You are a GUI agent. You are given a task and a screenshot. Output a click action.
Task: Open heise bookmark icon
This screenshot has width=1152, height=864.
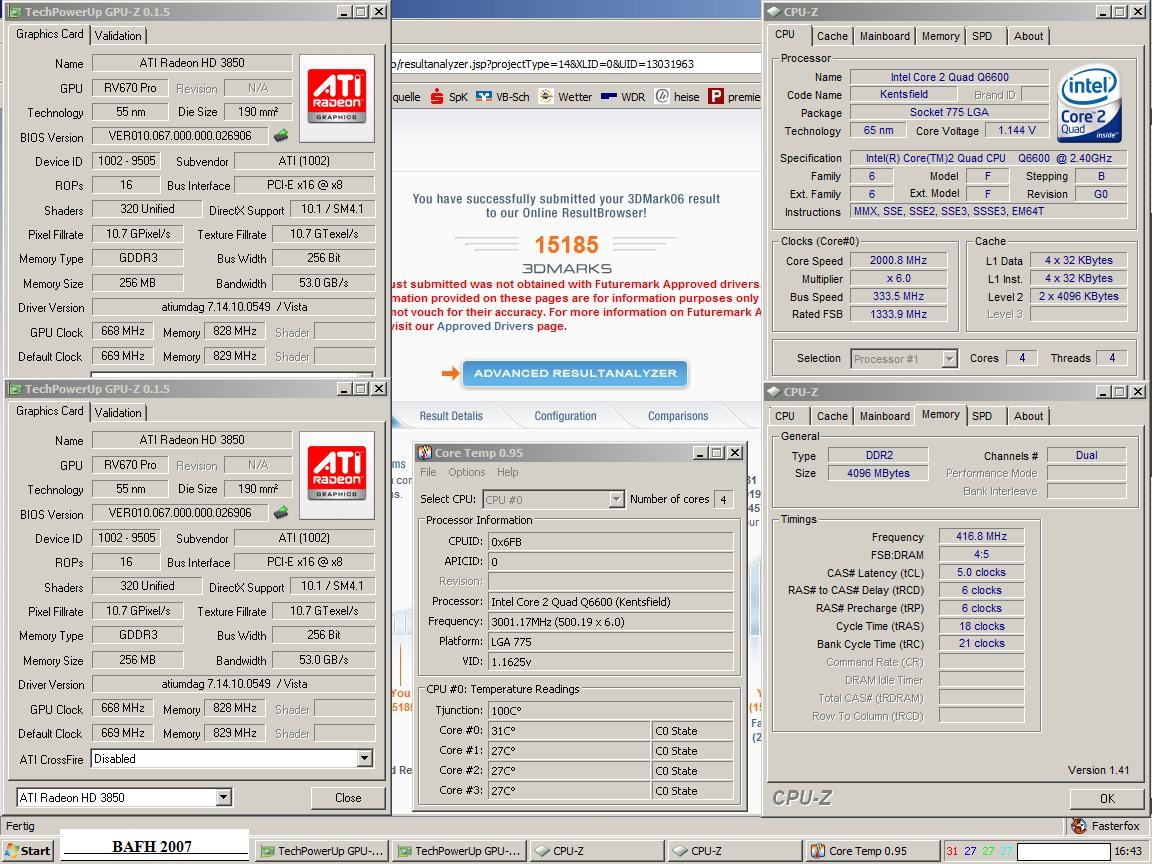pos(662,96)
